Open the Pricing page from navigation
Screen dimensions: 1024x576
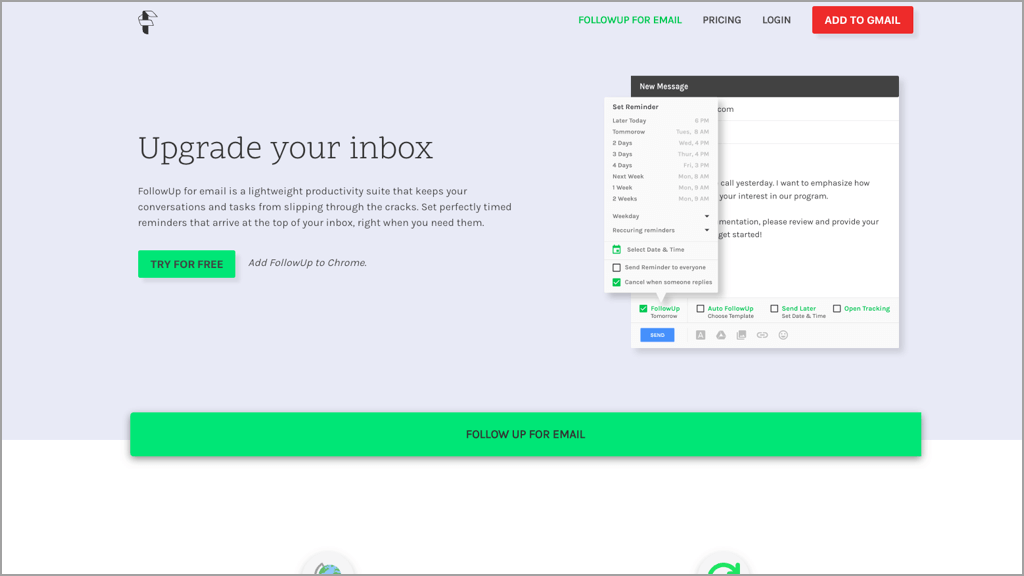pos(721,20)
